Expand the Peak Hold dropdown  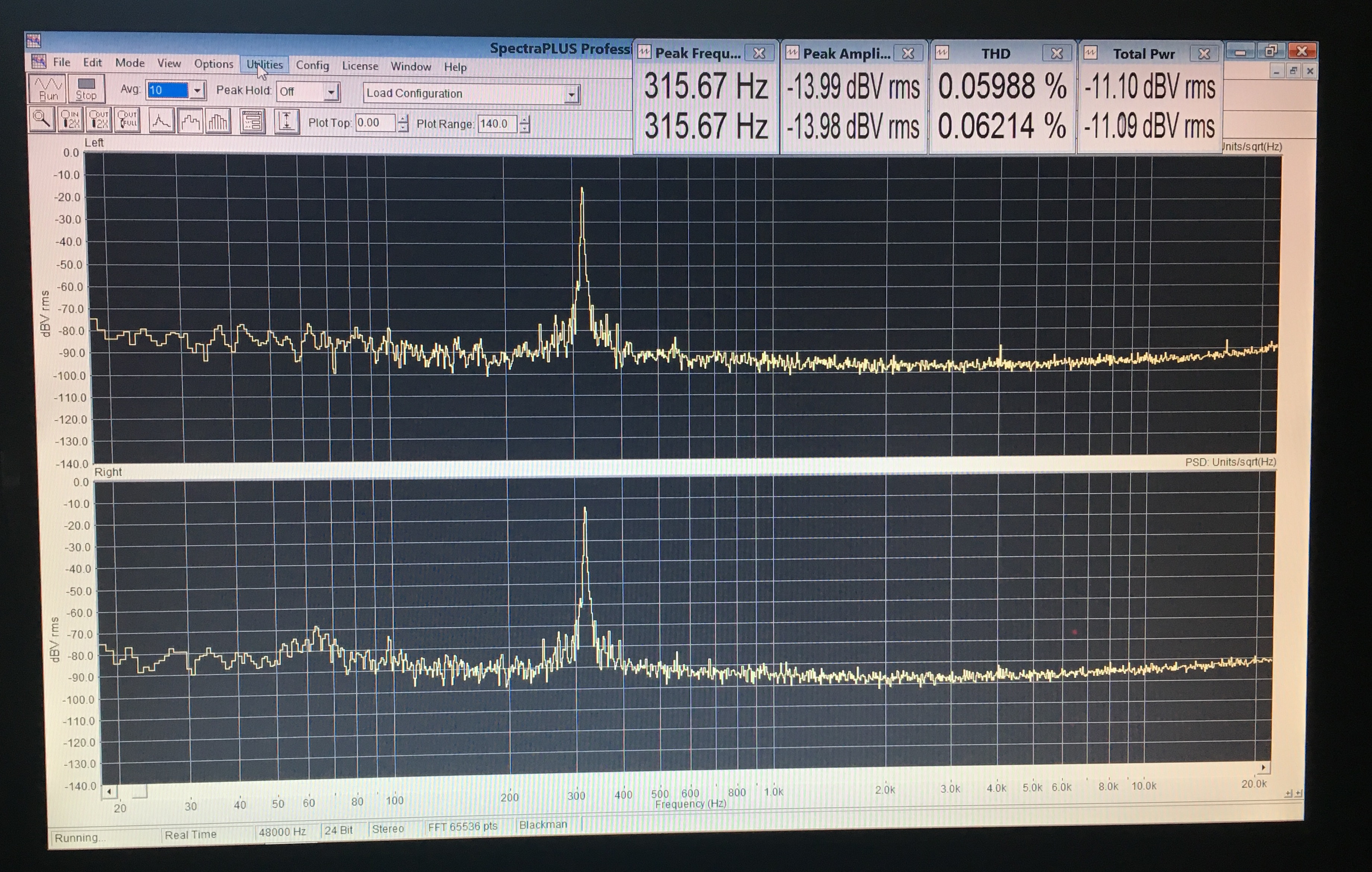(x=331, y=92)
